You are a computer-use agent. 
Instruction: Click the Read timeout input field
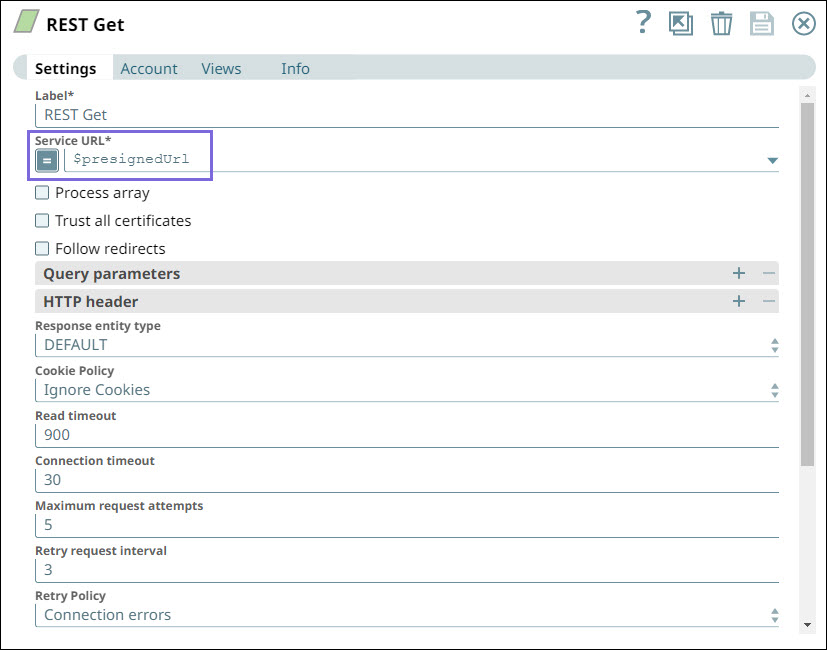point(407,435)
